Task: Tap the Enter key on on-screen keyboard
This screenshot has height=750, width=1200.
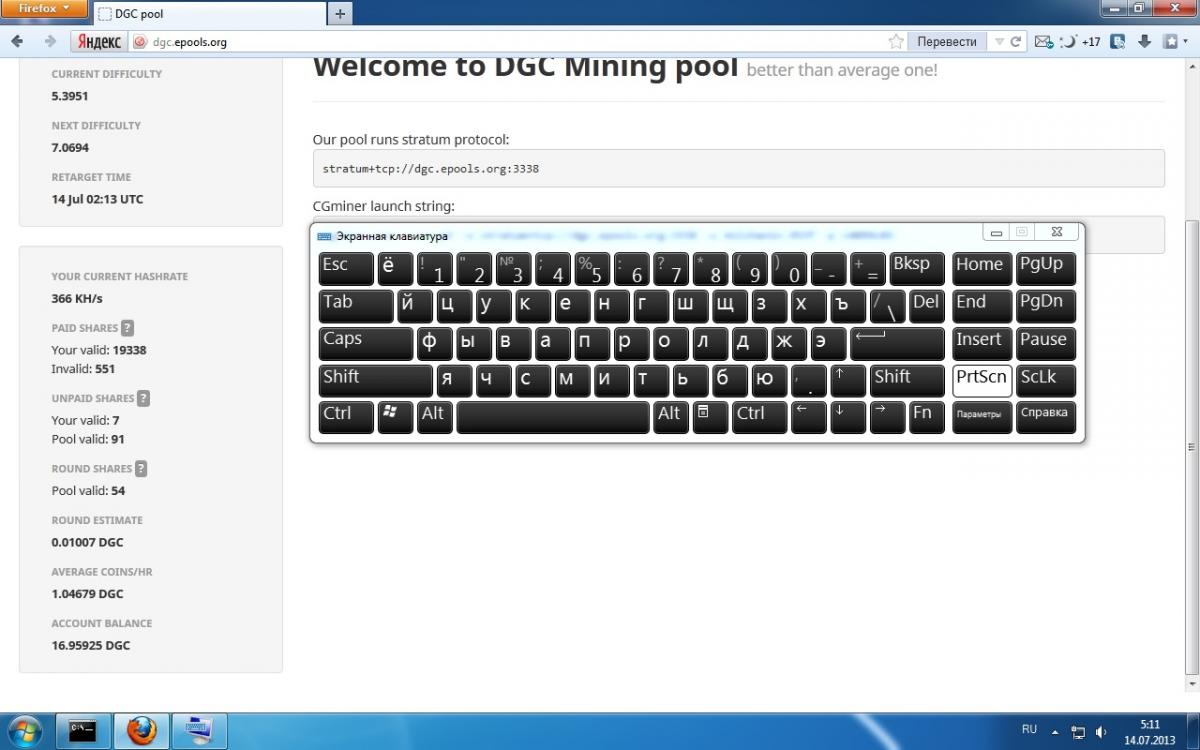Action: tap(897, 343)
